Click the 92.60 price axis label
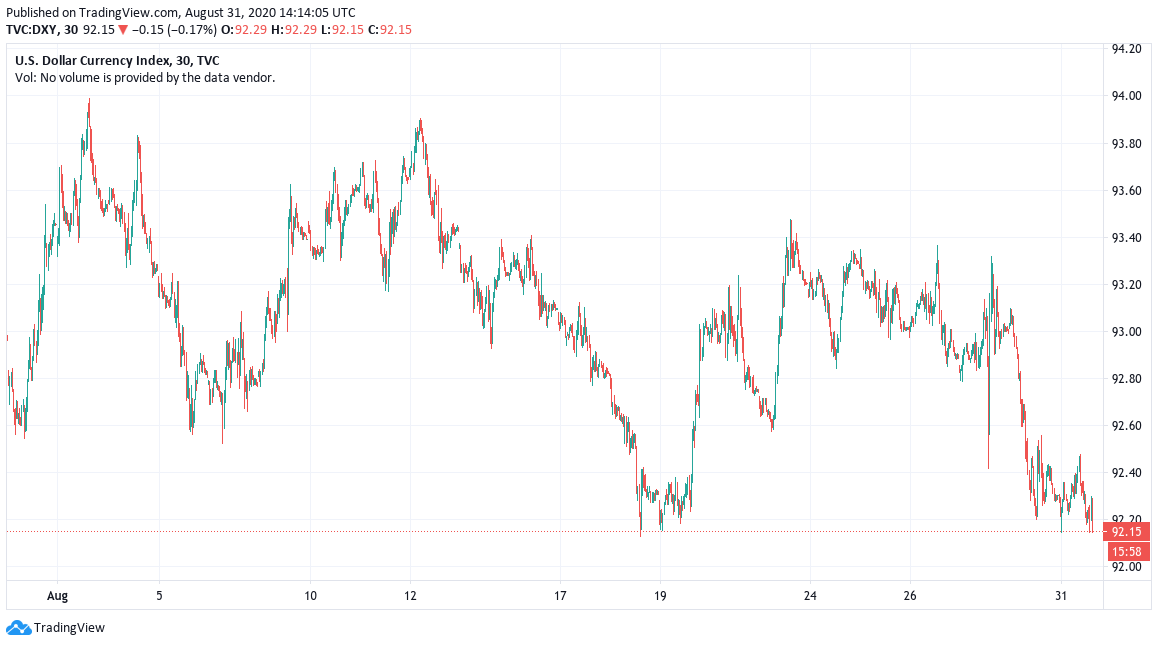The image size is (1158, 646). pos(1126,426)
